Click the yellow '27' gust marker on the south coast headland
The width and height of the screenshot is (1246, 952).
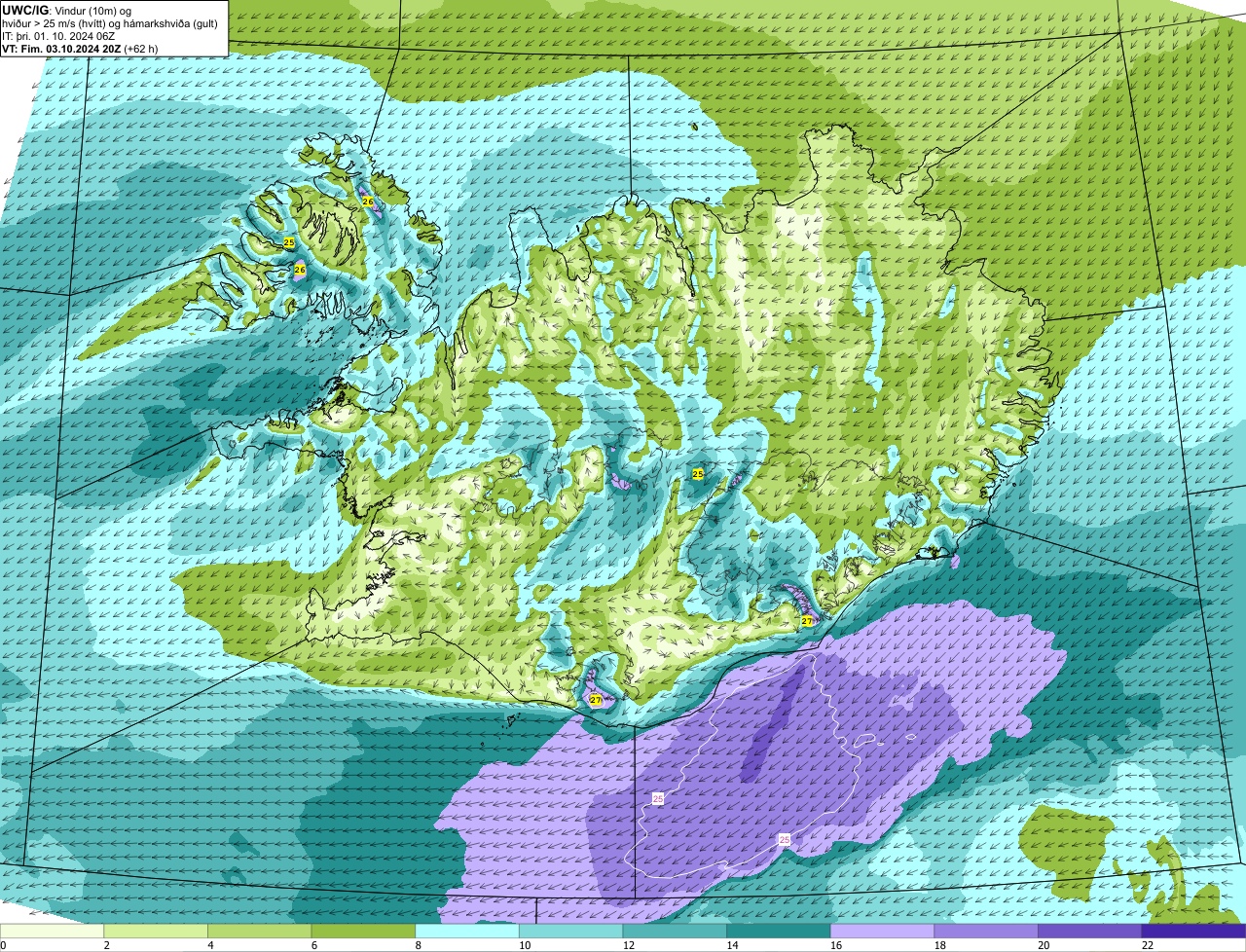[596, 700]
